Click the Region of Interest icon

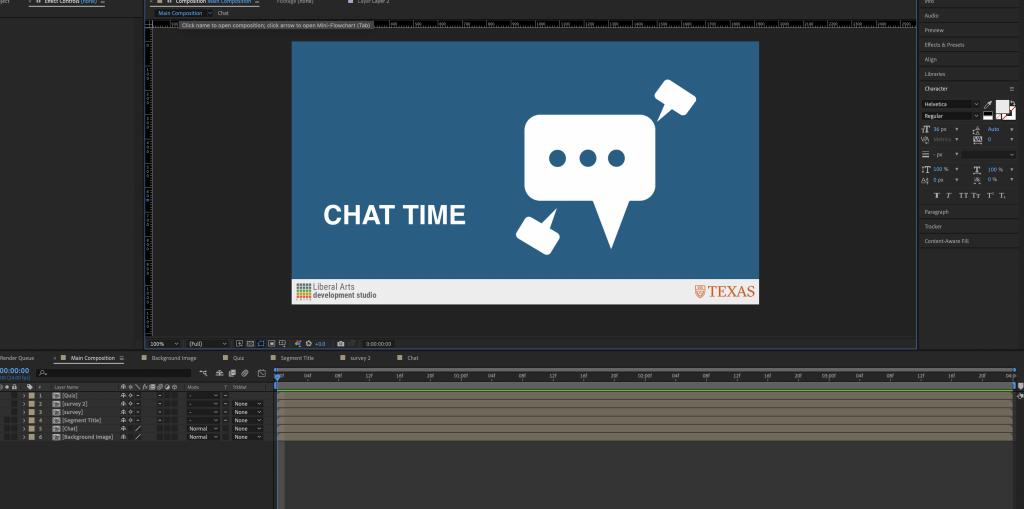click(x=272, y=344)
